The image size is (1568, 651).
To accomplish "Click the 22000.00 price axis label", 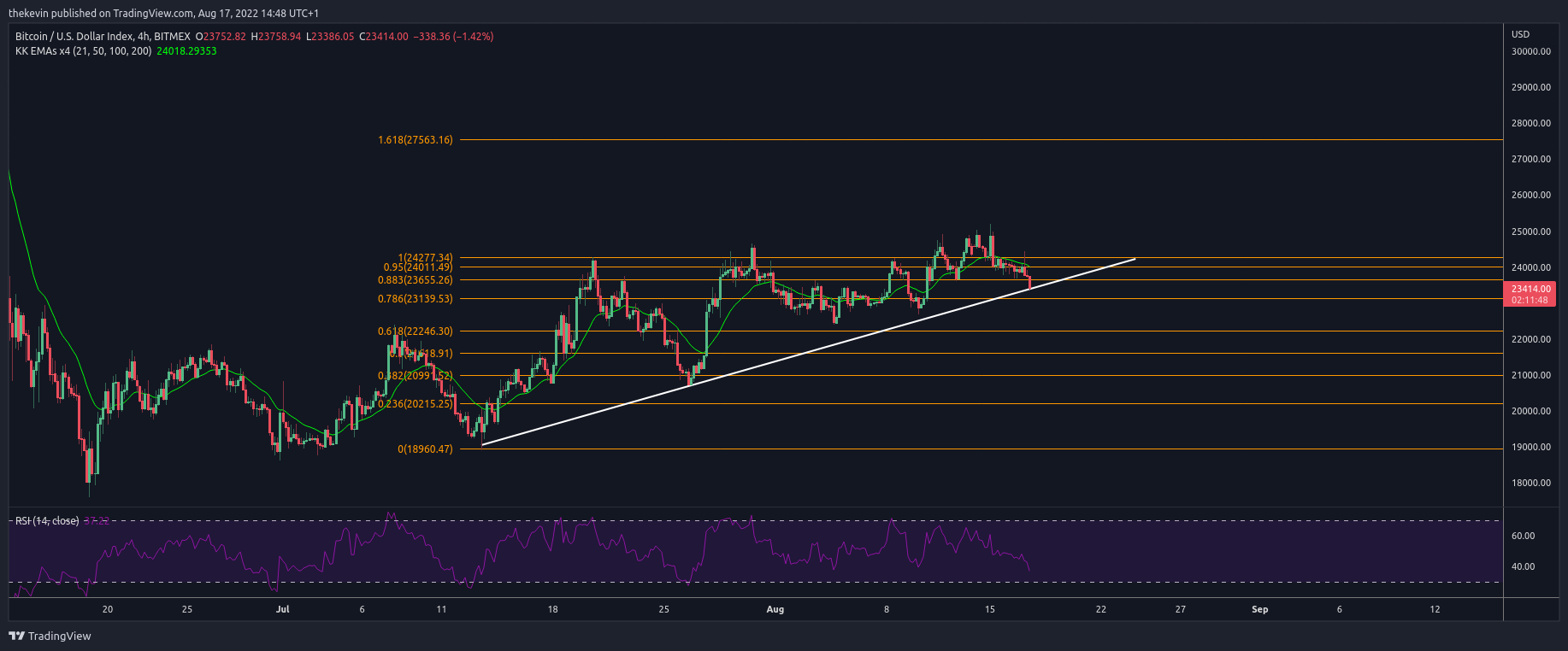I will coord(1530,339).
